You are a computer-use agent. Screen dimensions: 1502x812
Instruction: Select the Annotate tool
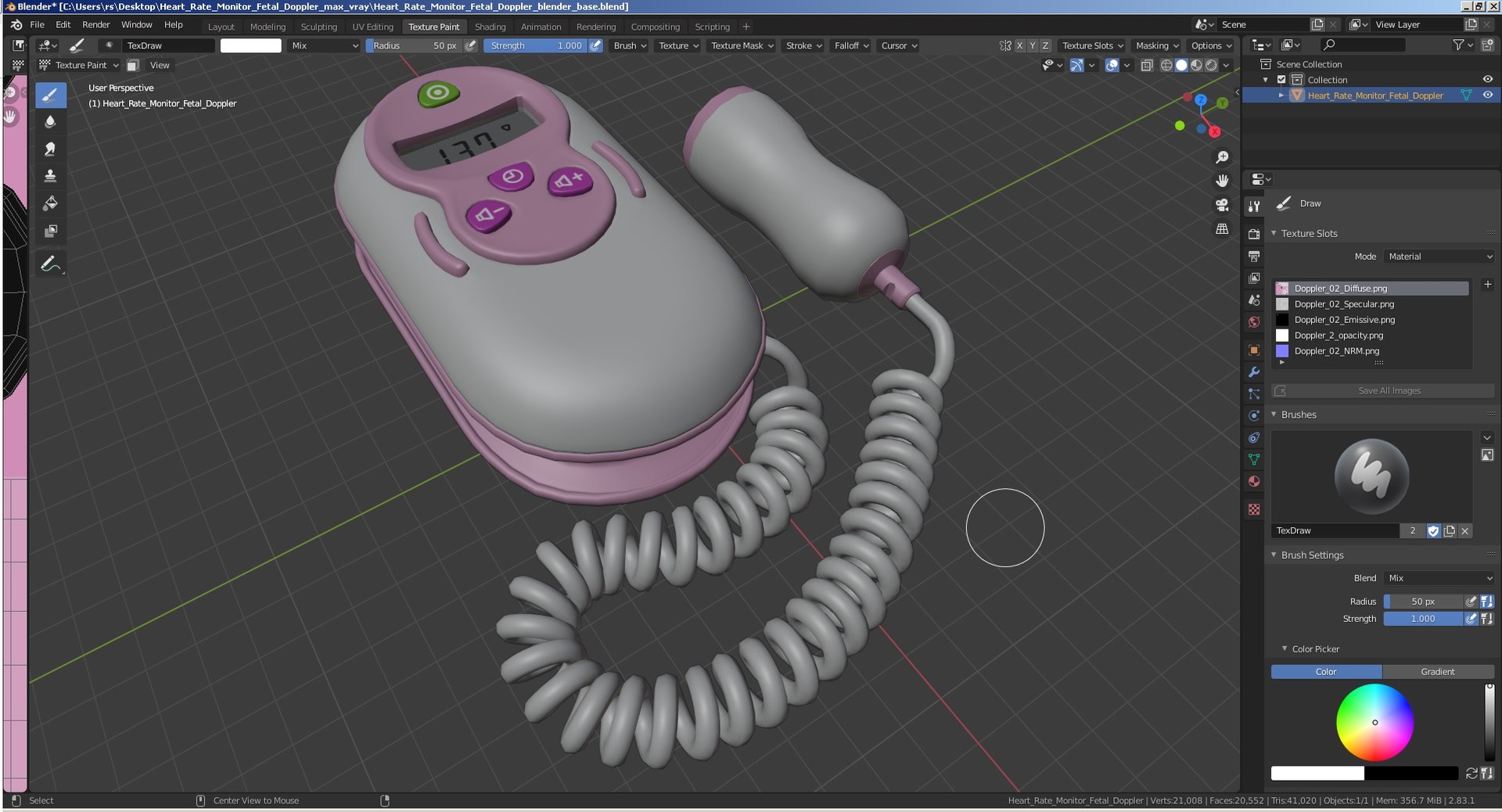(50, 264)
